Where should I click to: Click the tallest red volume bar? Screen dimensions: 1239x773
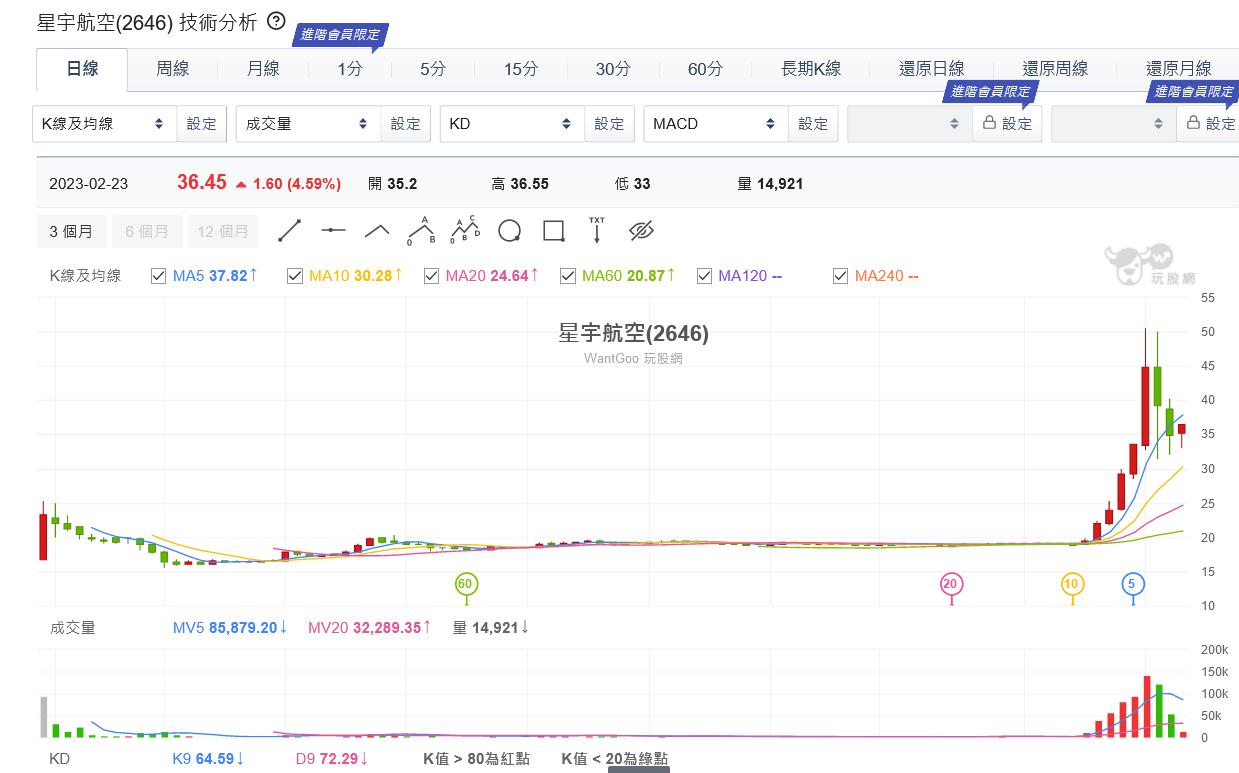click(1147, 707)
